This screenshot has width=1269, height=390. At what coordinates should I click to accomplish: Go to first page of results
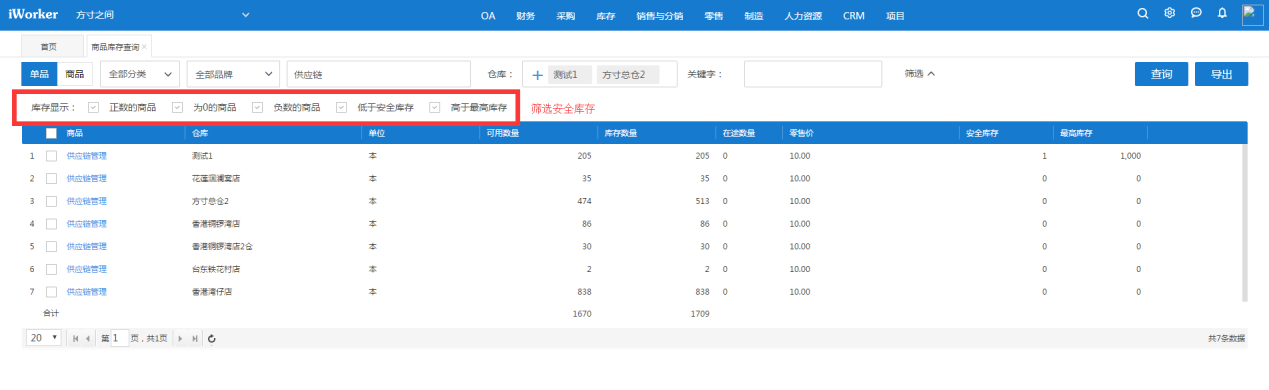click(76, 339)
